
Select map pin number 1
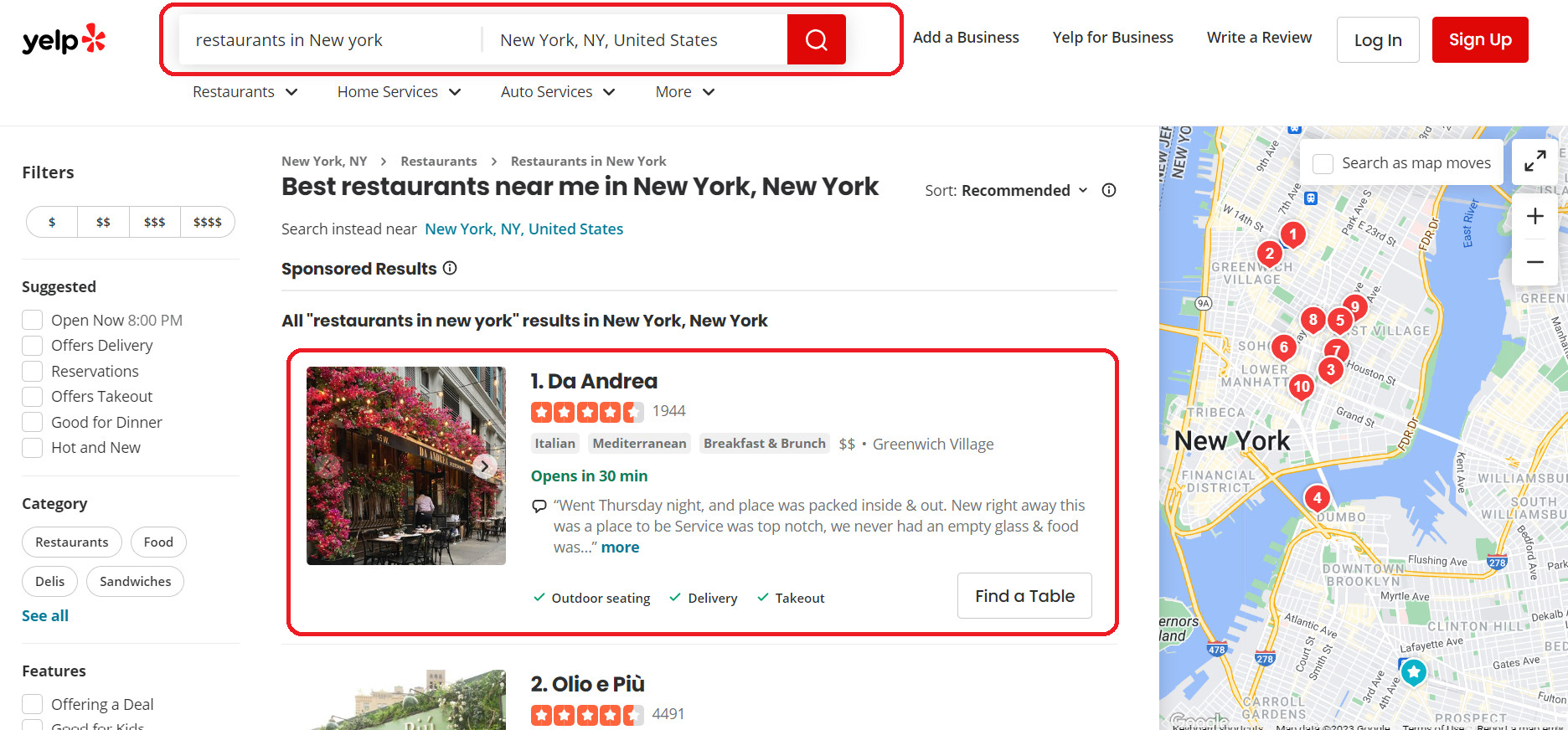[x=1292, y=234]
